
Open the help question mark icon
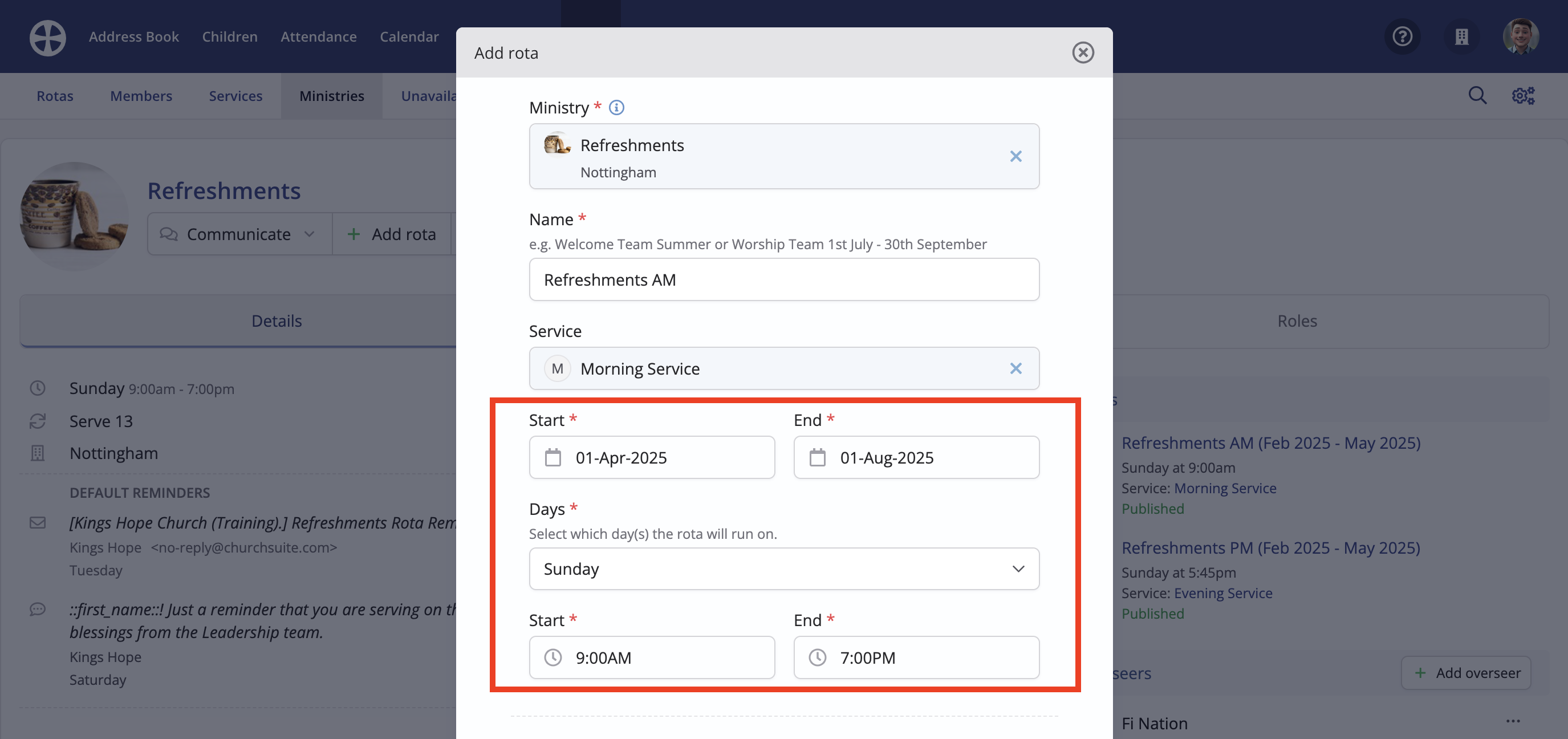[x=1403, y=36]
